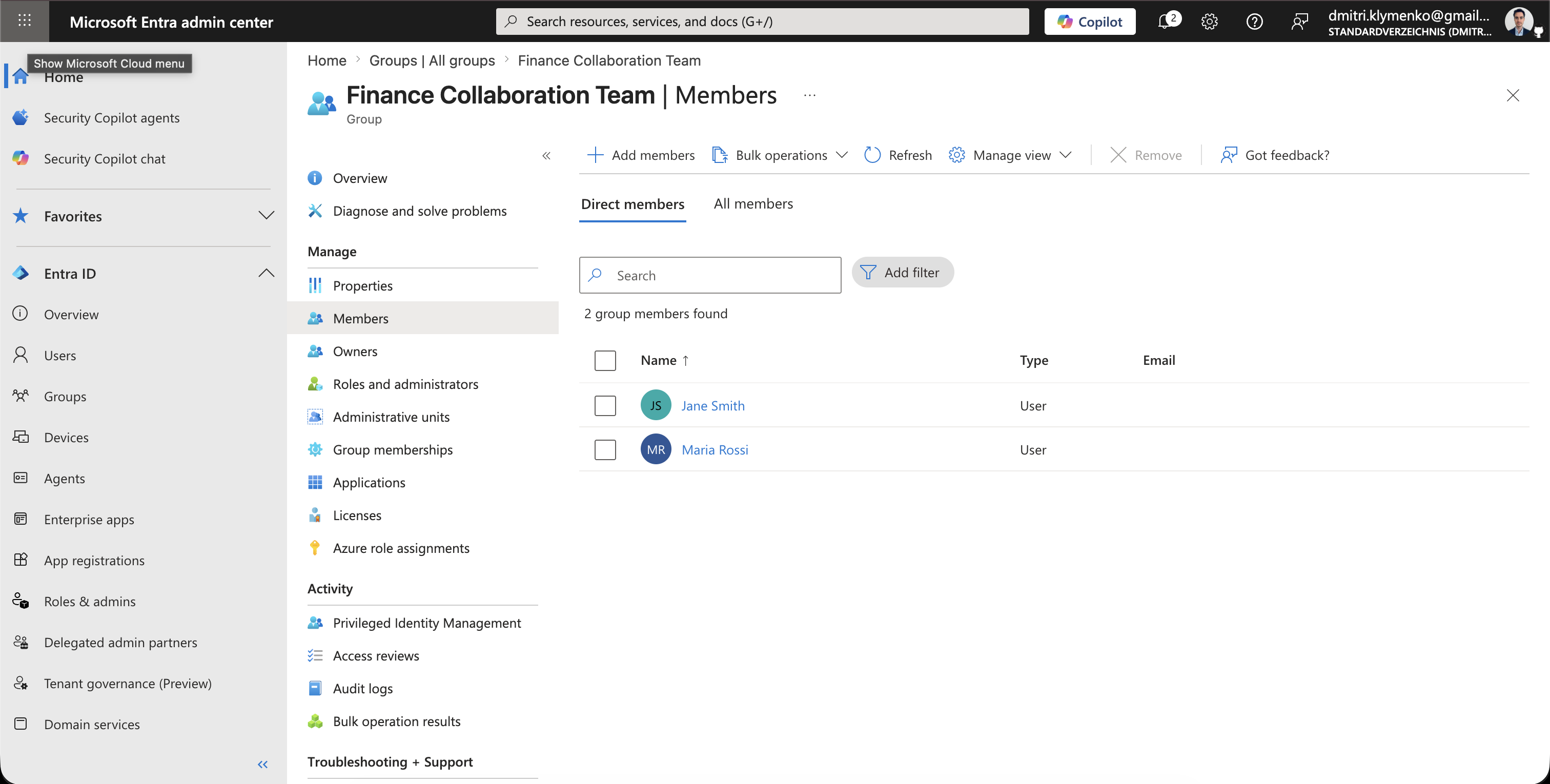This screenshot has width=1550, height=784.
Task: Toggle the select-all members checkbox
Action: point(605,360)
